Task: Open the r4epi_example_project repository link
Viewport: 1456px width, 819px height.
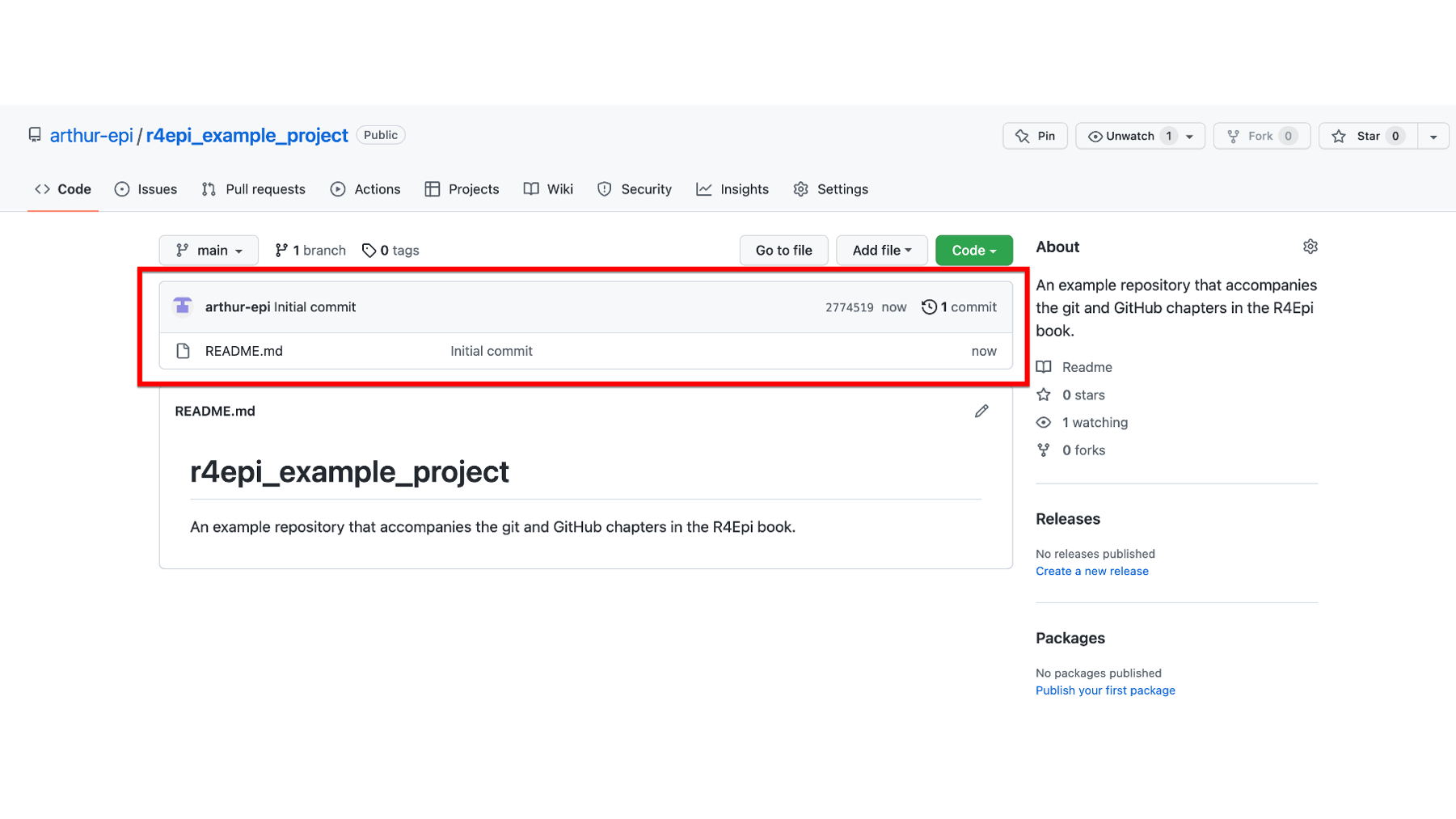Action: tap(247, 135)
